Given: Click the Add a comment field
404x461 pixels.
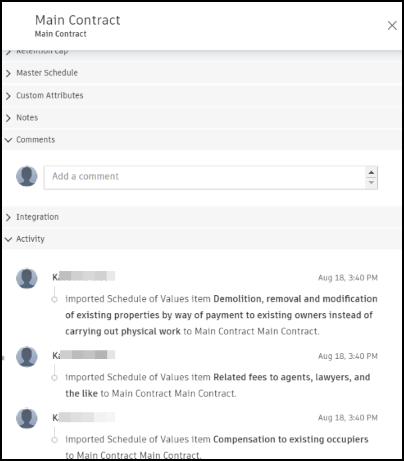Looking at the screenshot, I should point(205,177).
